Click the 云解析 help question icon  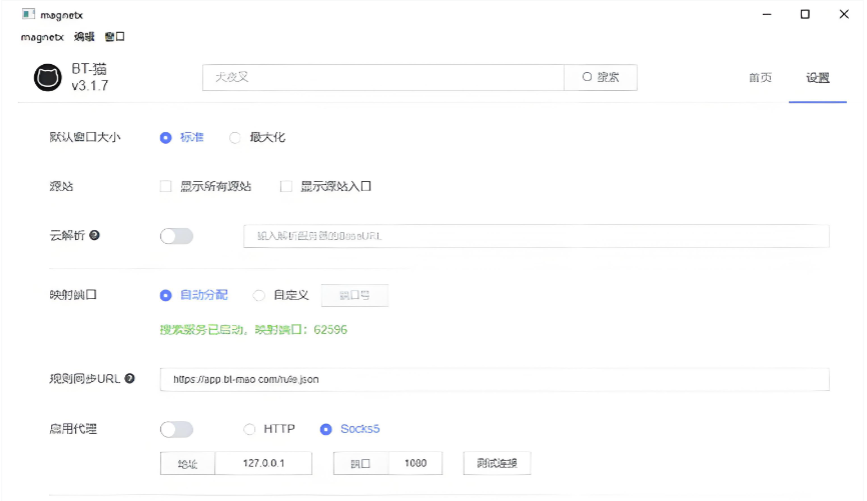coord(95,235)
